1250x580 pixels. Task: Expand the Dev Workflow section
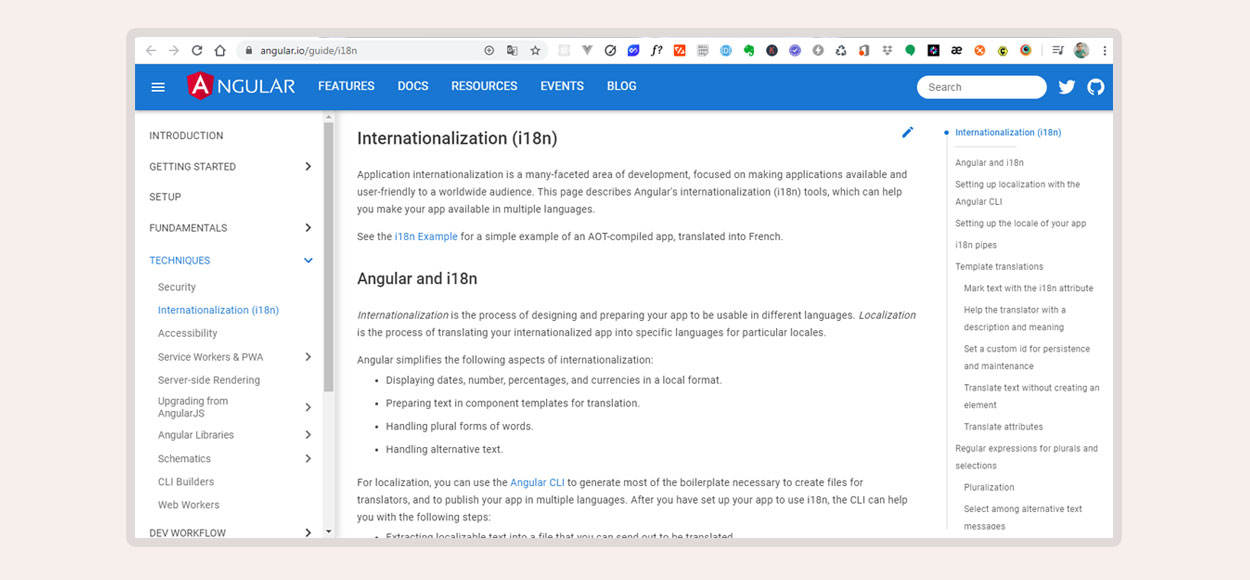[308, 533]
